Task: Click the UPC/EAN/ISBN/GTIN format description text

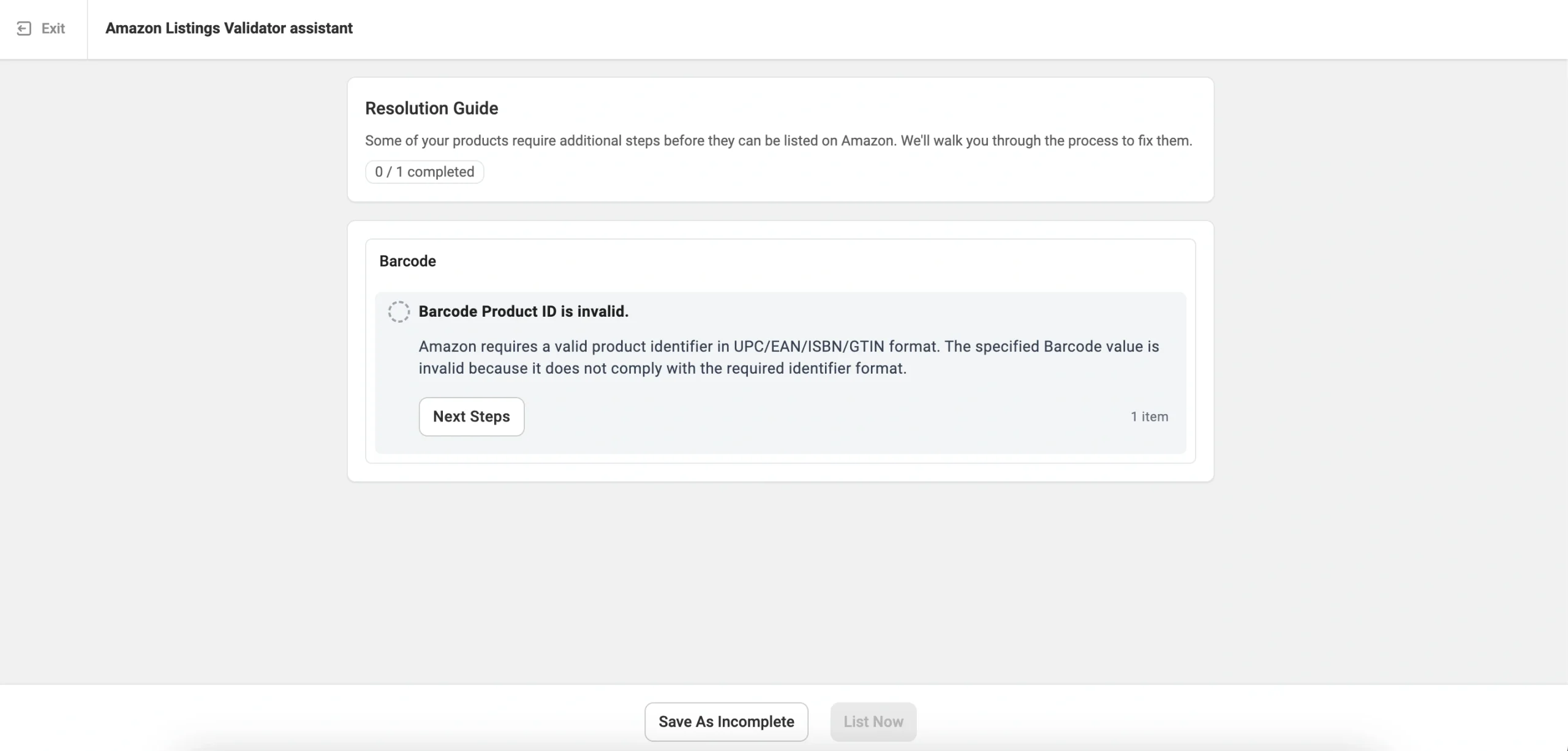Action: point(788,347)
